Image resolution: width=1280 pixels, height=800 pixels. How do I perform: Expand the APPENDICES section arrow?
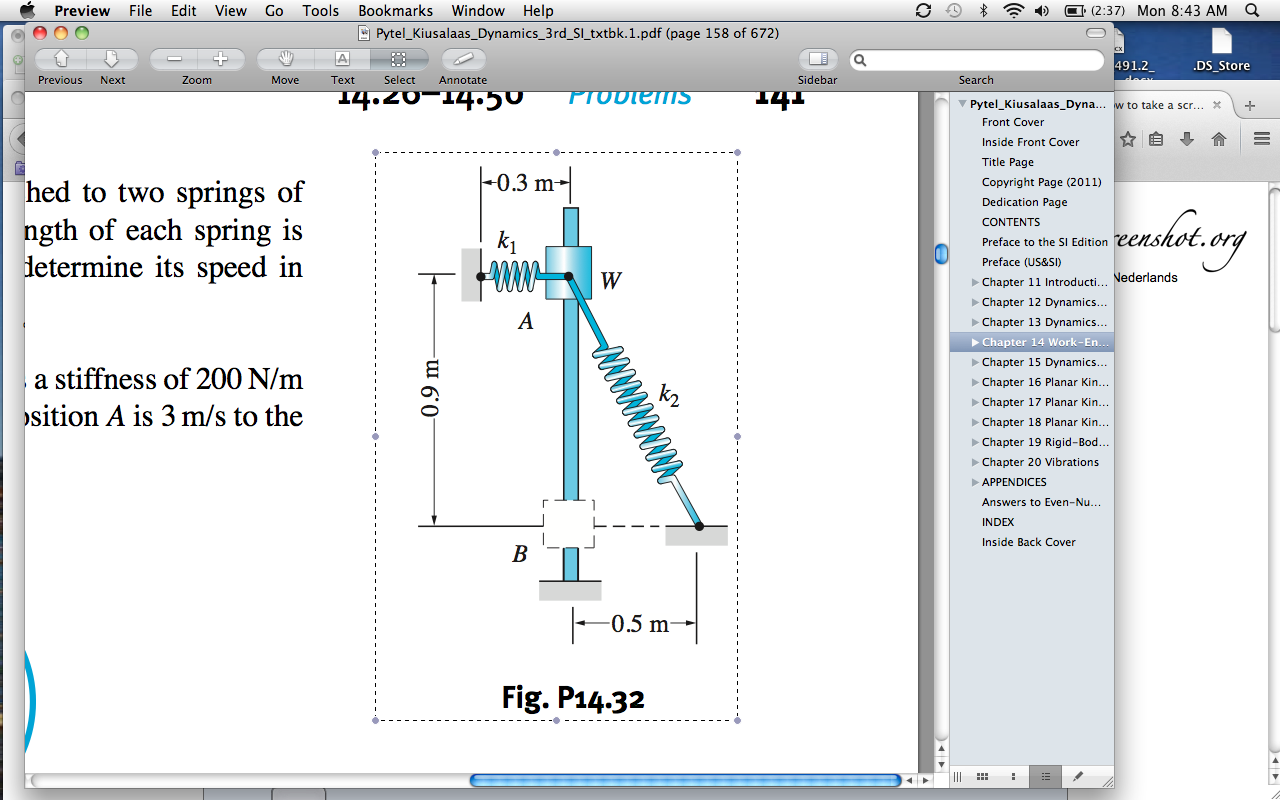point(975,482)
